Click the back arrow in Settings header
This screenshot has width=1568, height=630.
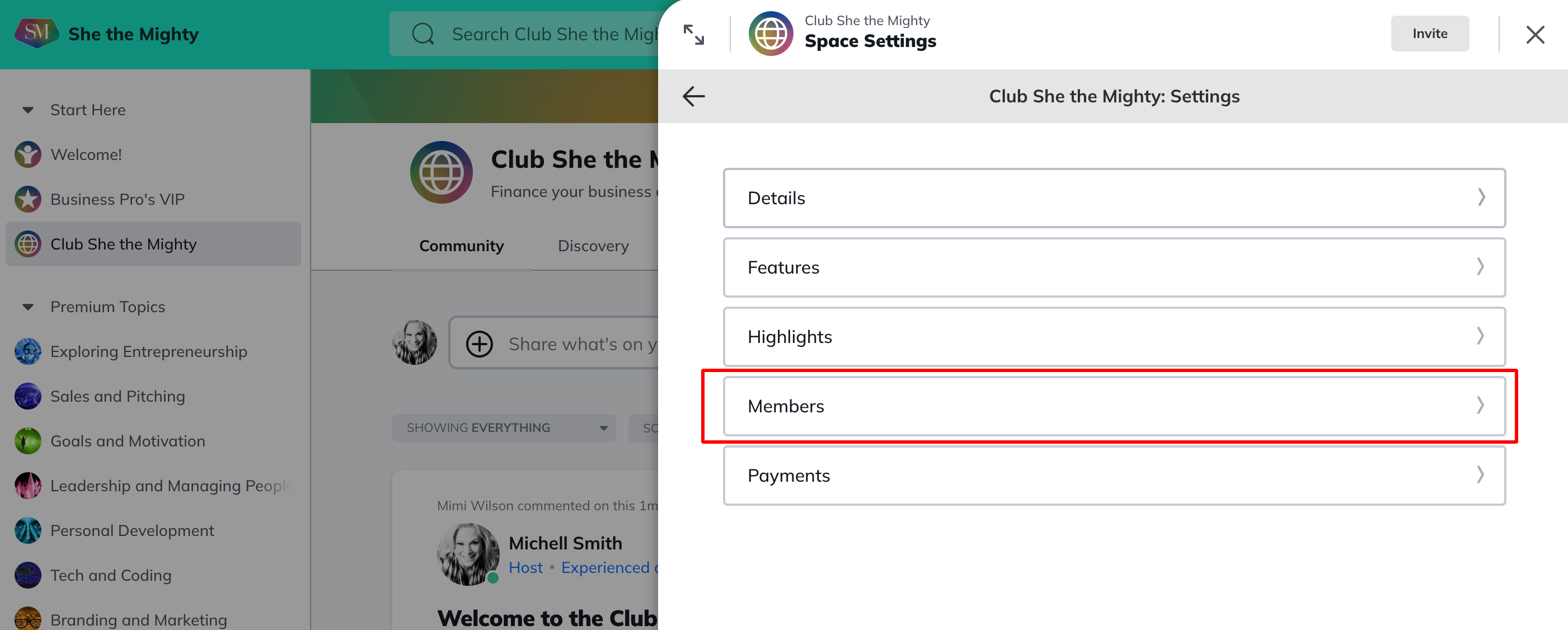click(693, 96)
